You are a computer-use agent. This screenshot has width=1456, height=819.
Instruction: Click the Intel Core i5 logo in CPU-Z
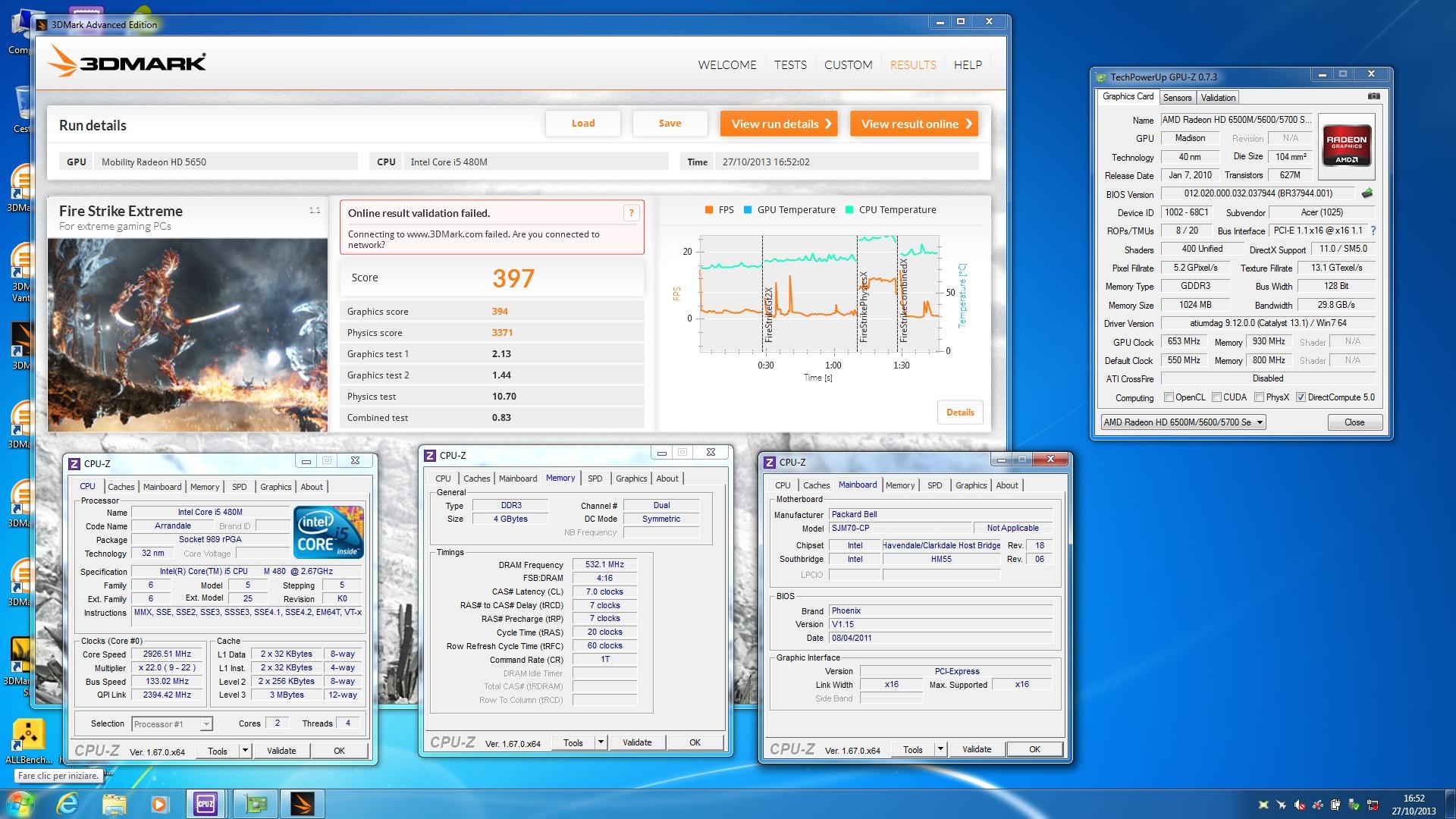329,532
